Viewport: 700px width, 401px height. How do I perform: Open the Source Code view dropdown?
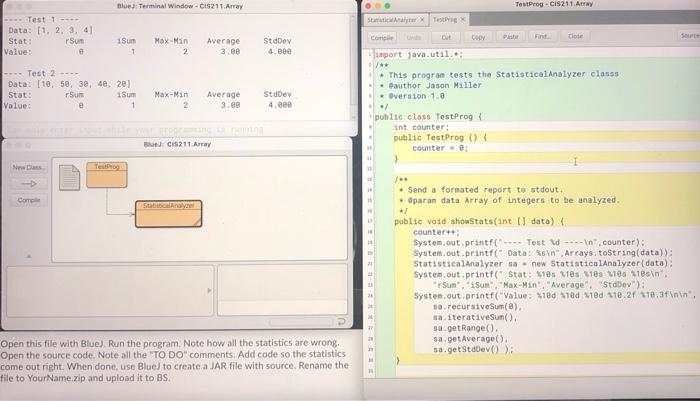[x=689, y=35]
